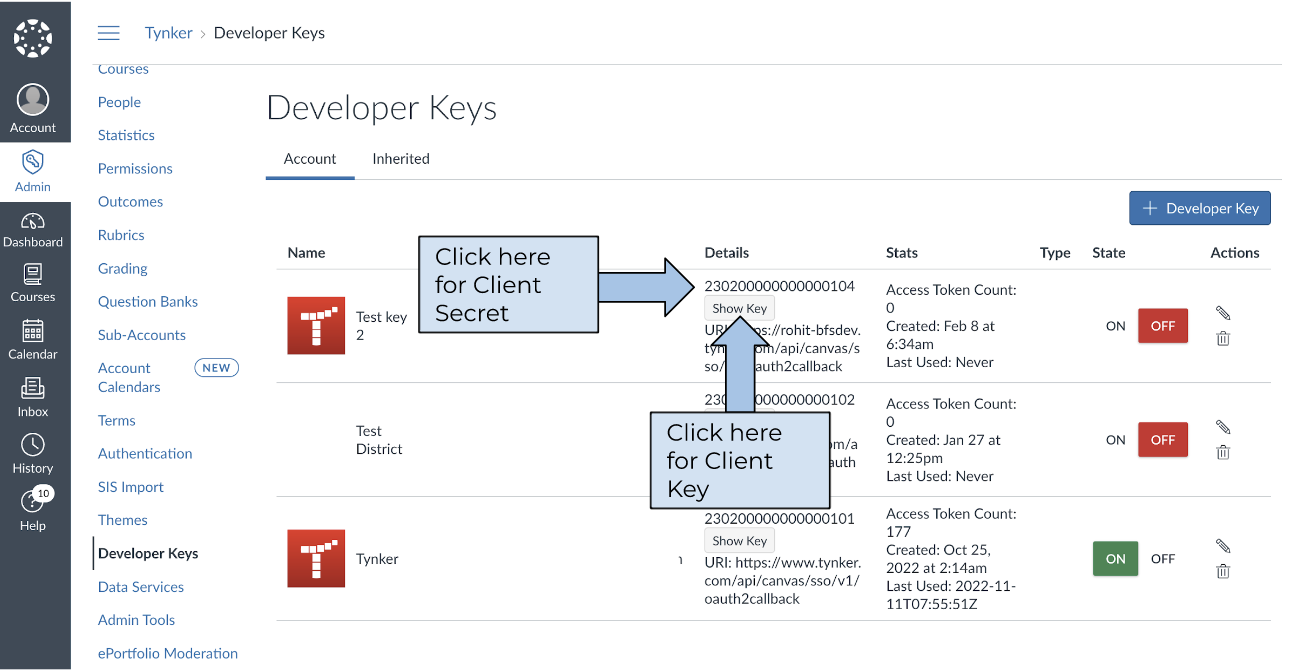This screenshot has height=670, width=1302.
Task: Open the Question Banks link
Action: (148, 301)
